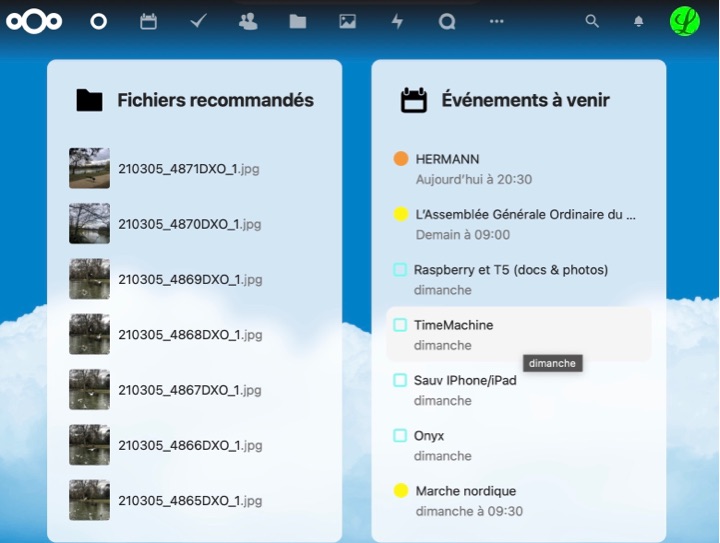Check the Onyx task checkbox
This screenshot has height=543, width=720.
pyautogui.click(x=400, y=436)
